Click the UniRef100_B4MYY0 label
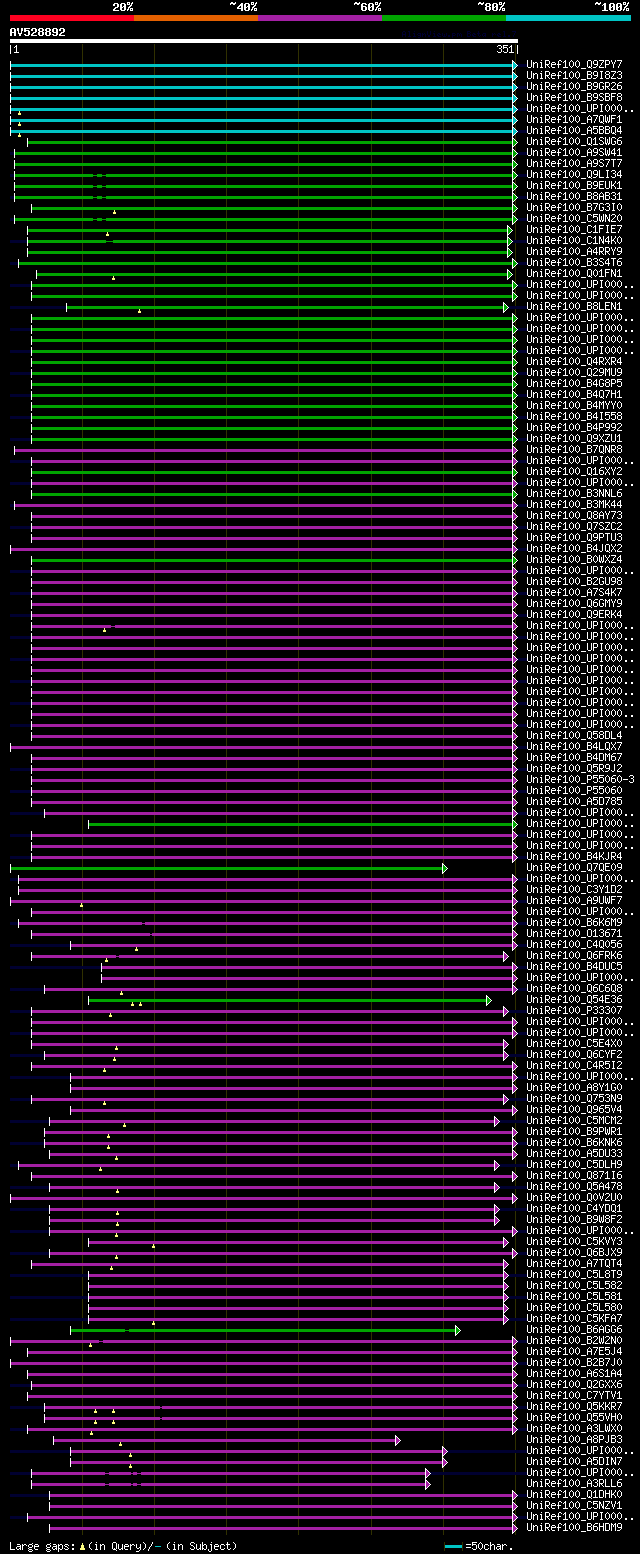The width and height of the screenshot is (640, 1554). (x=574, y=405)
